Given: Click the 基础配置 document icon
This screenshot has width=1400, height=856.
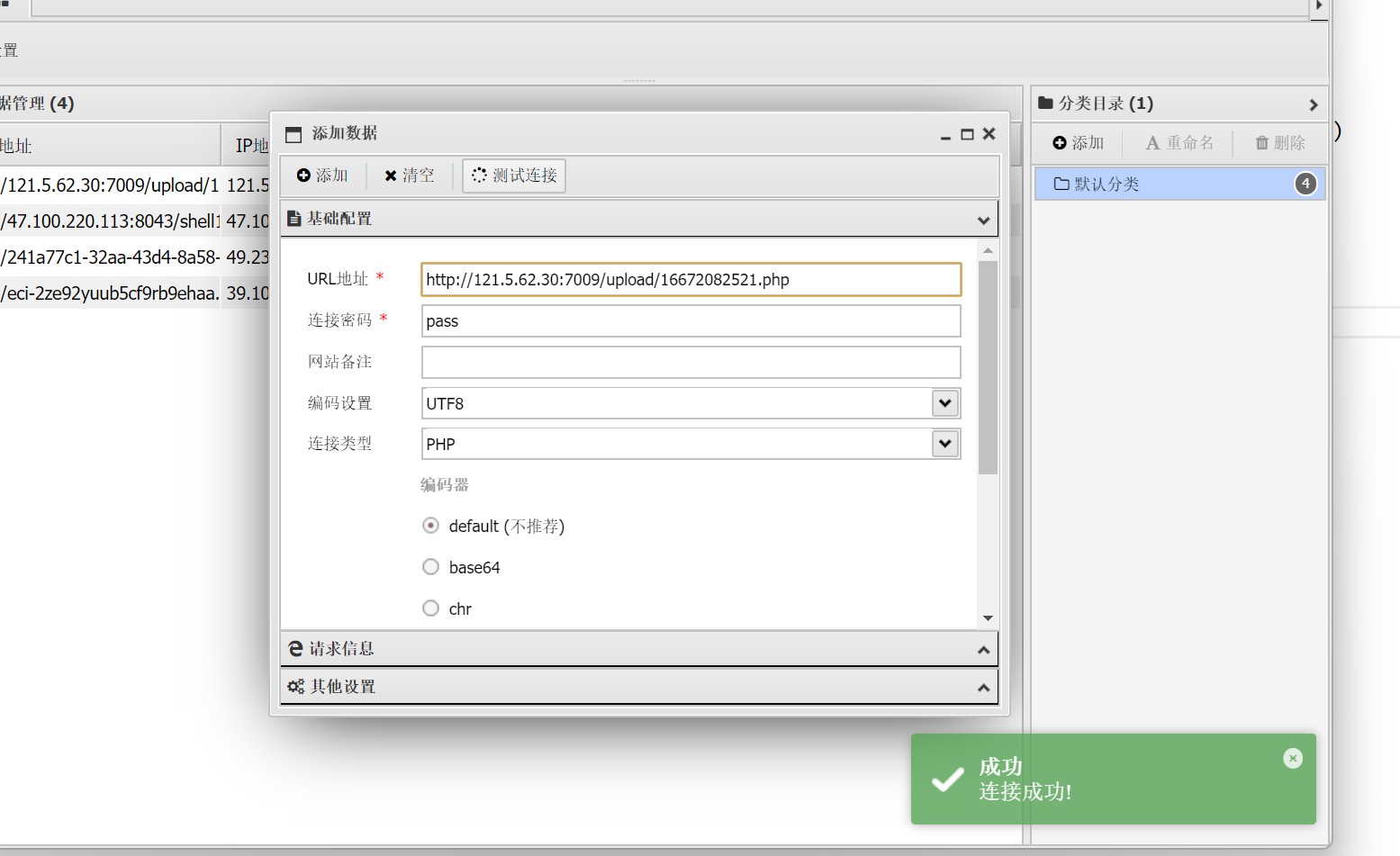Looking at the screenshot, I should point(294,219).
